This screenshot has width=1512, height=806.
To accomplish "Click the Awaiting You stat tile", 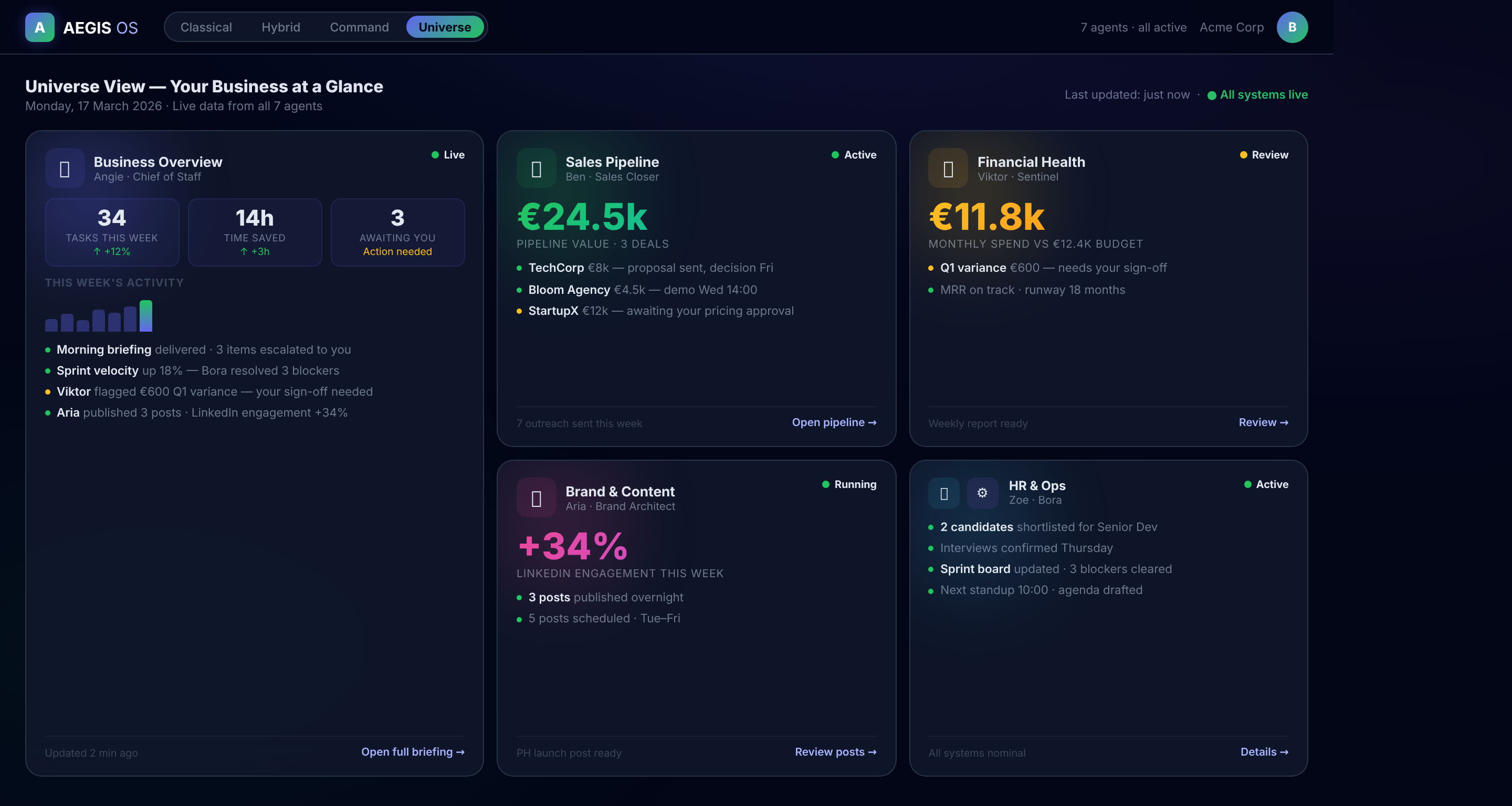I will pos(397,232).
